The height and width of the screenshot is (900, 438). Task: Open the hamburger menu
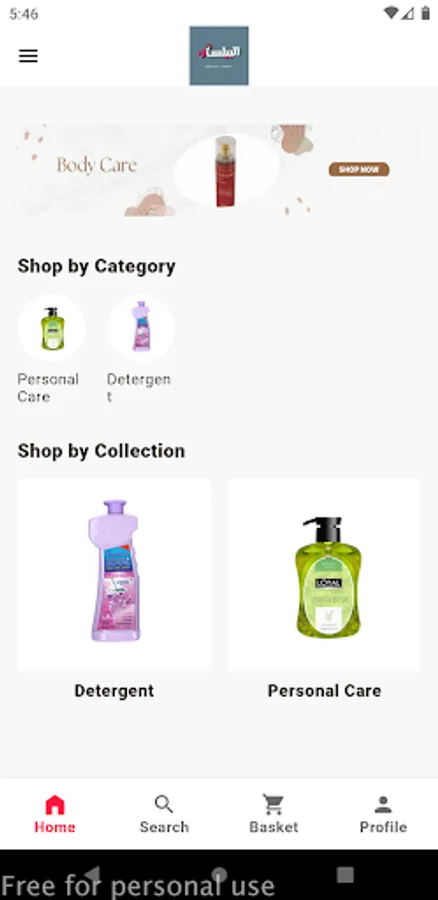point(28,56)
